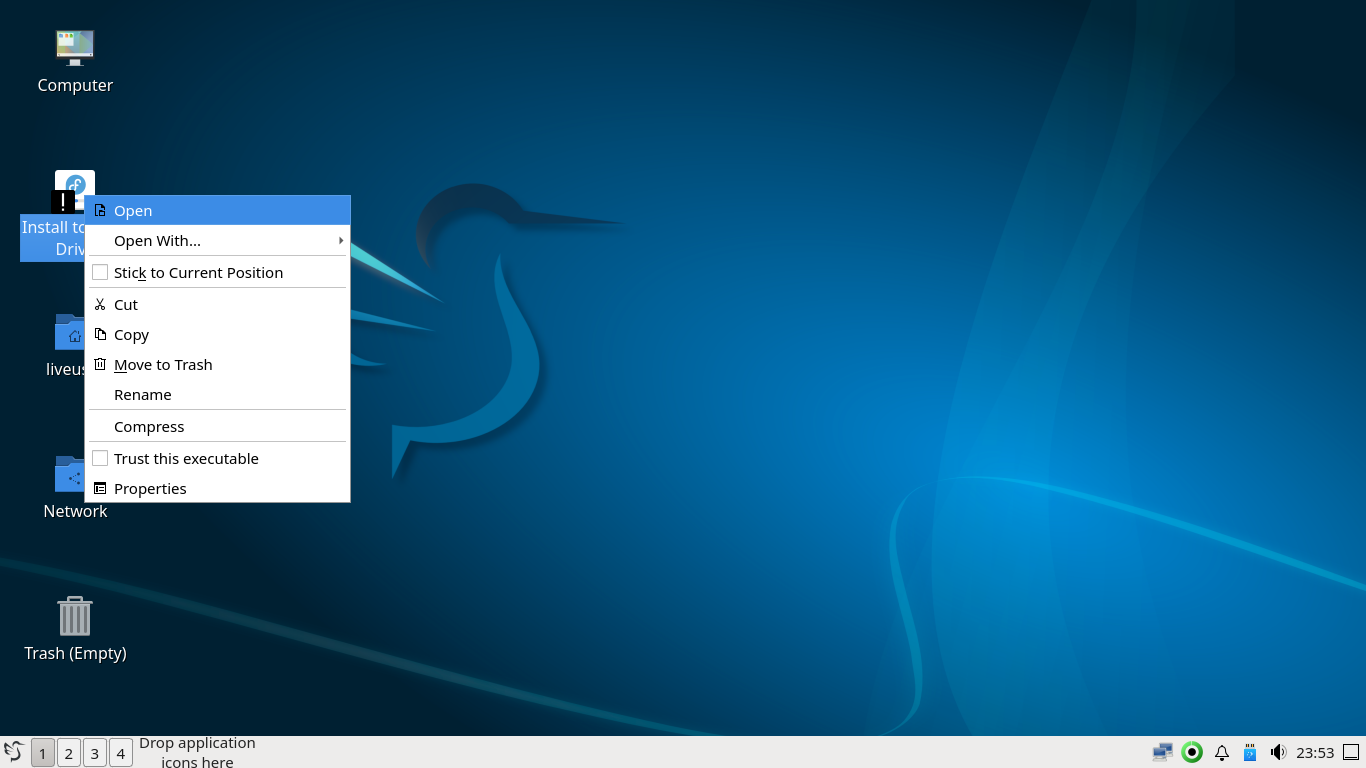Image resolution: width=1366 pixels, height=768 pixels.
Task: Click the show desktop button
Action: tap(1351, 752)
